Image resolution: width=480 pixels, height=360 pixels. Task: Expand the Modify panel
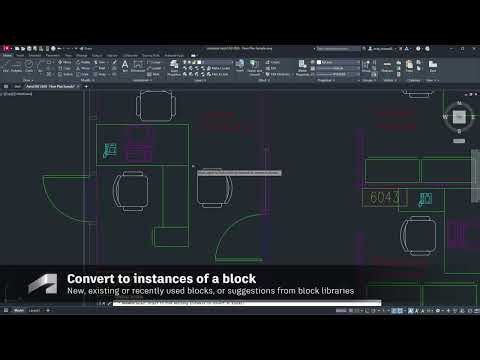pyautogui.click(x=88, y=80)
